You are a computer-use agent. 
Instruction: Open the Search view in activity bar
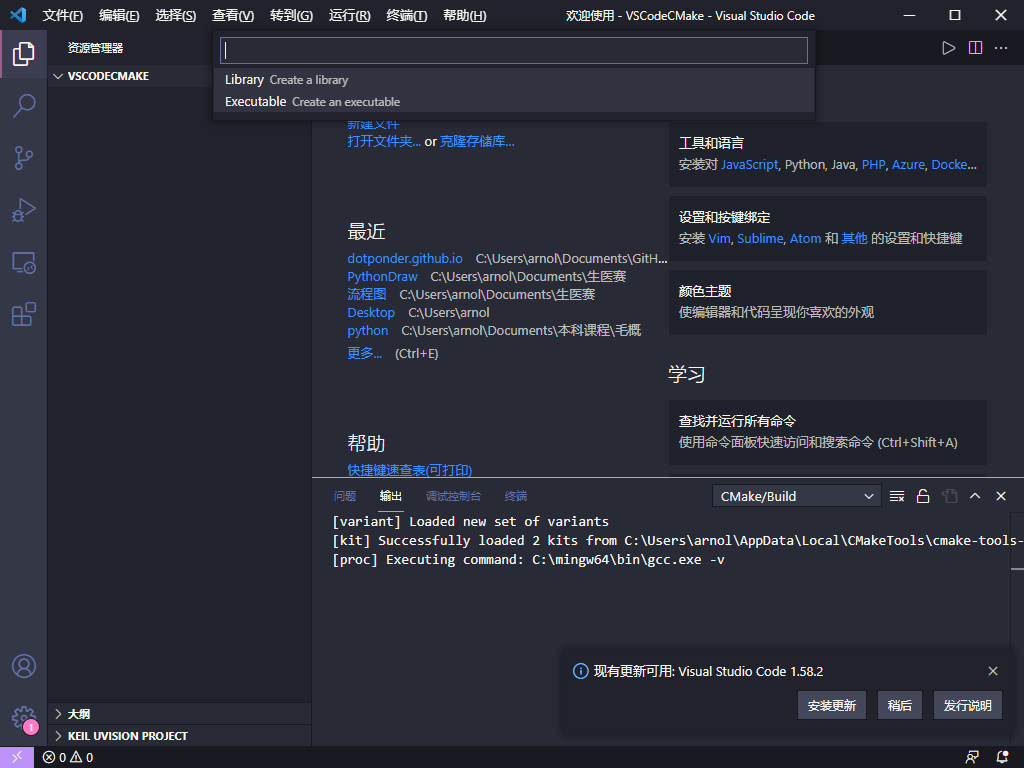pyautogui.click(x=24, y=106)
